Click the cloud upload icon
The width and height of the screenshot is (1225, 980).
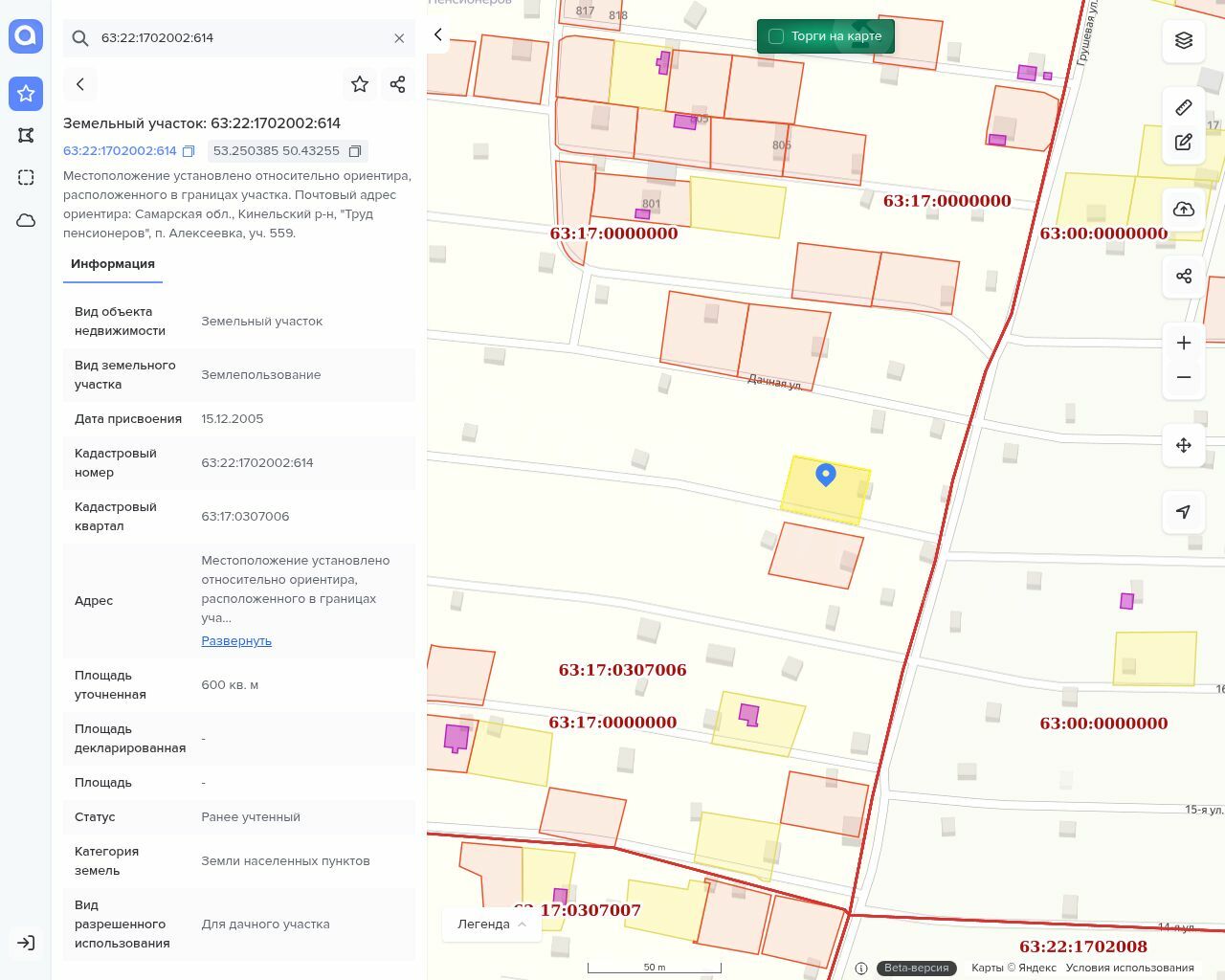tap(1184, 210)
